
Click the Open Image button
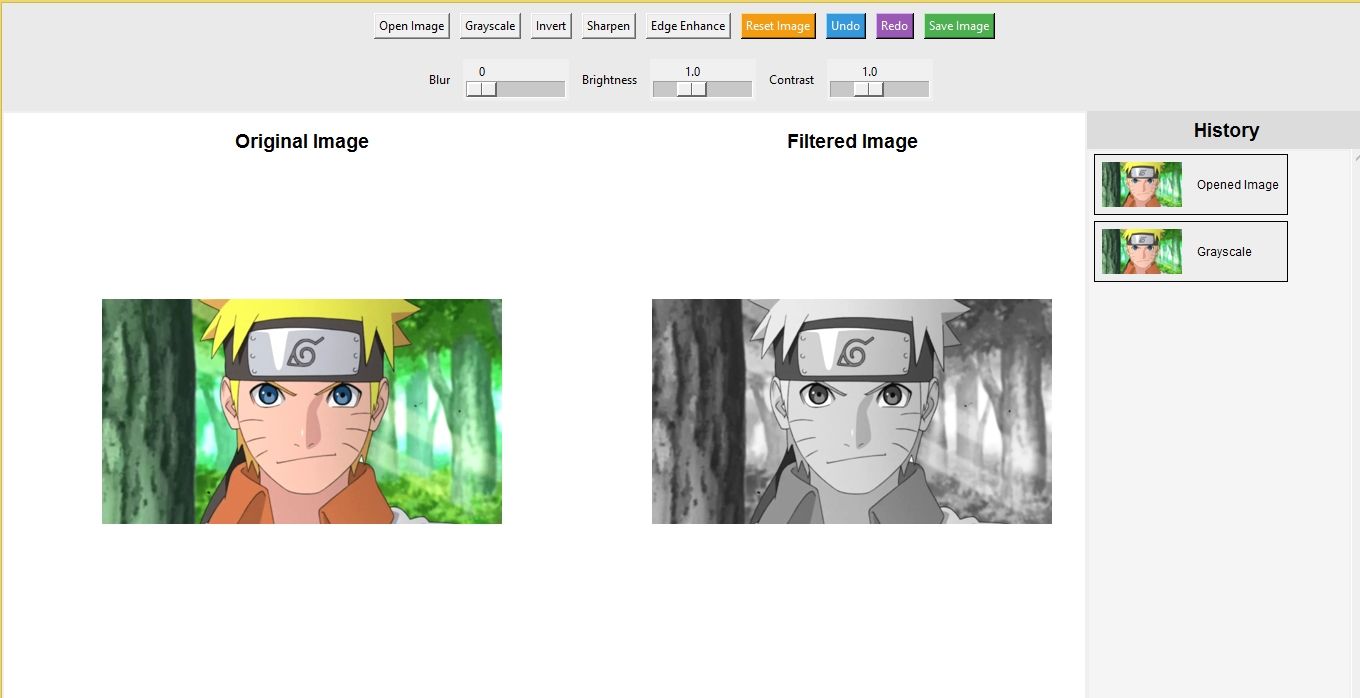pos(411,26)
